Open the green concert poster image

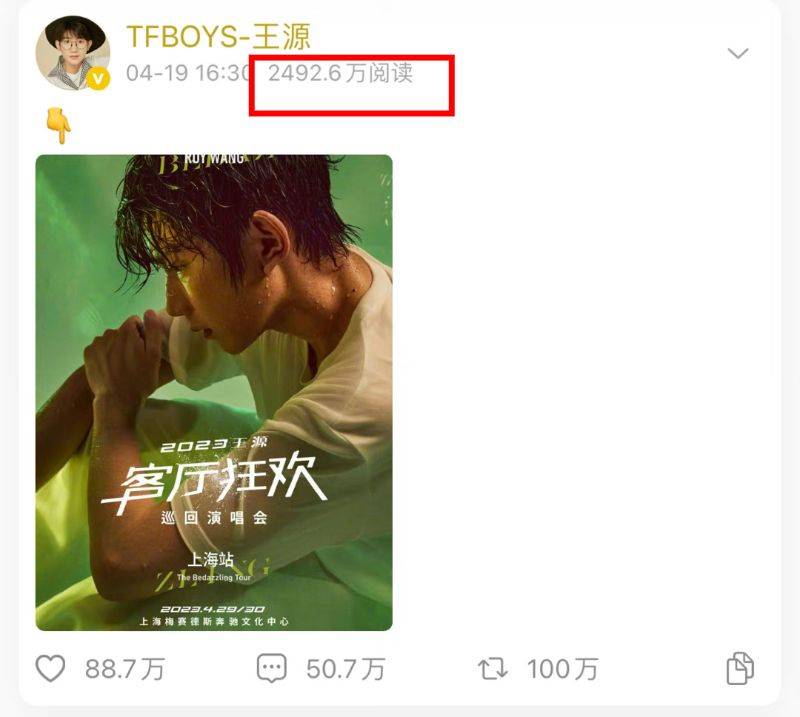click(214, 392)
